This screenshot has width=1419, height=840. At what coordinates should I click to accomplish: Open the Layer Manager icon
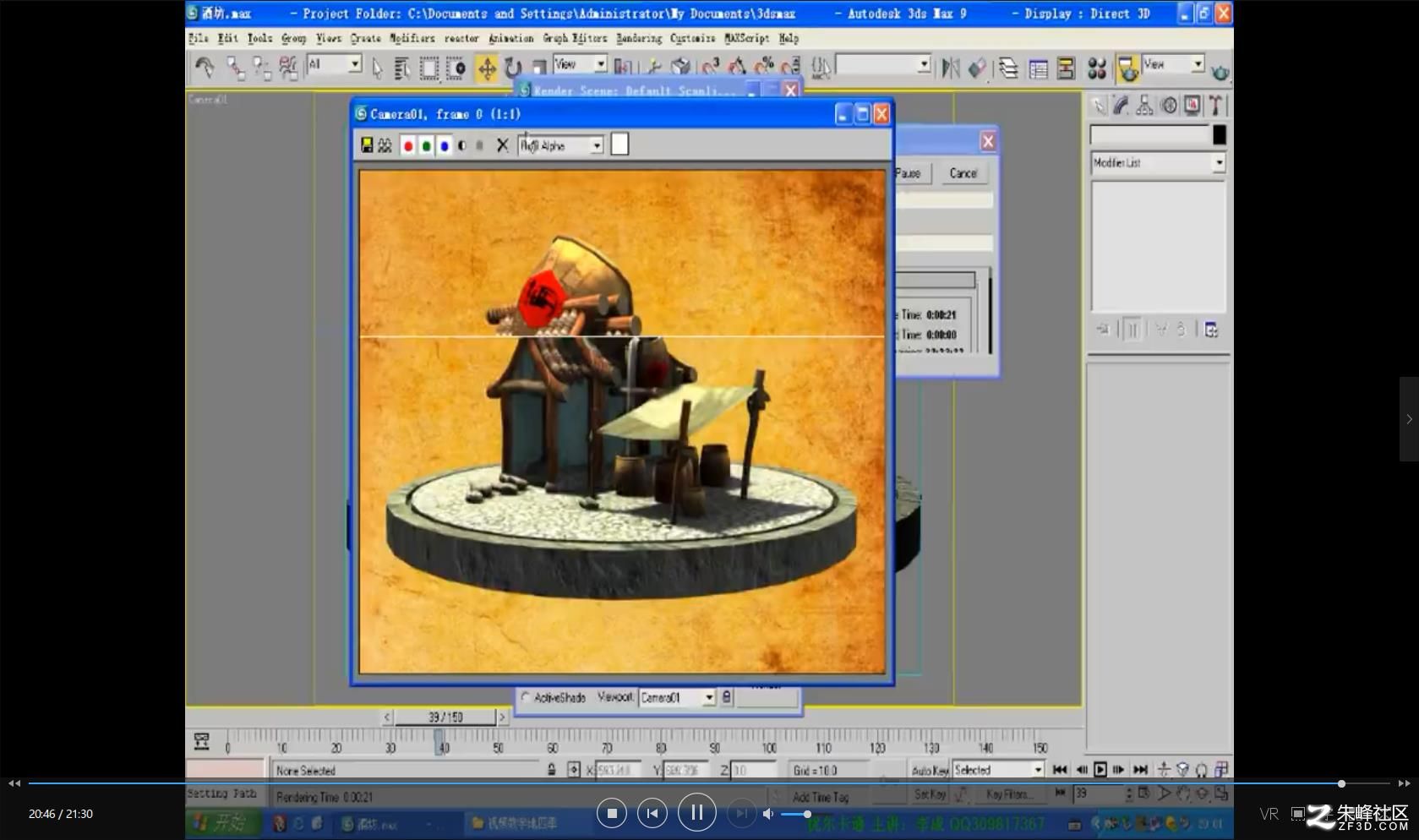click(x=1008, y=68)
